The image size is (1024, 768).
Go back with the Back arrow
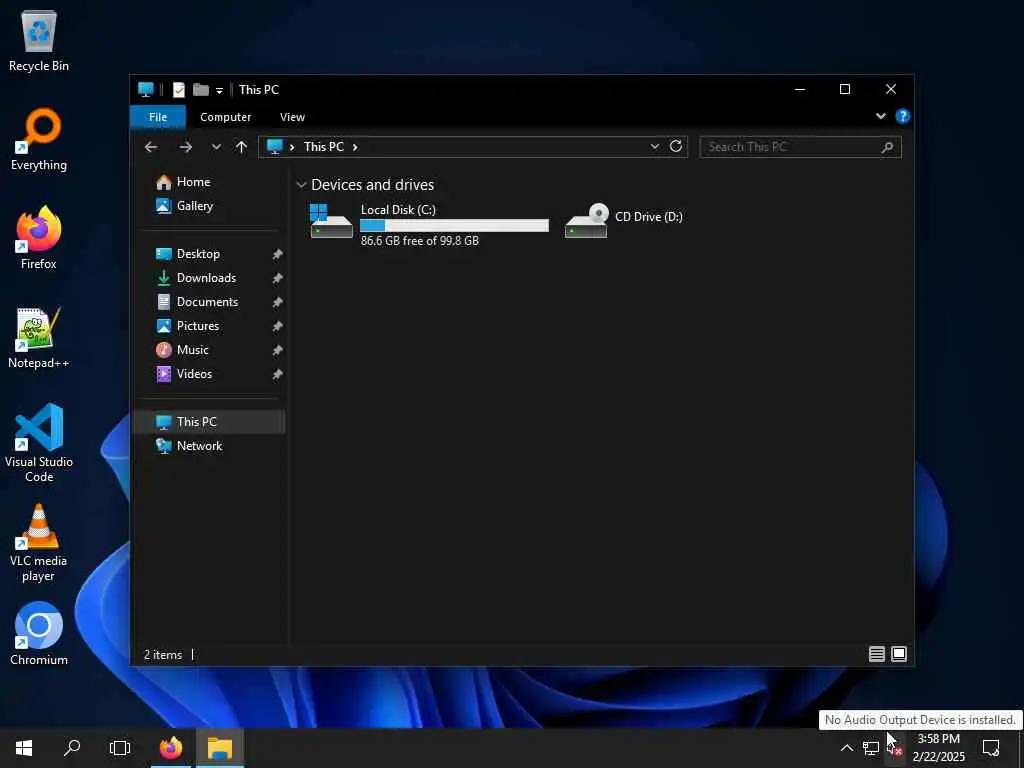[x=151, y=147]
